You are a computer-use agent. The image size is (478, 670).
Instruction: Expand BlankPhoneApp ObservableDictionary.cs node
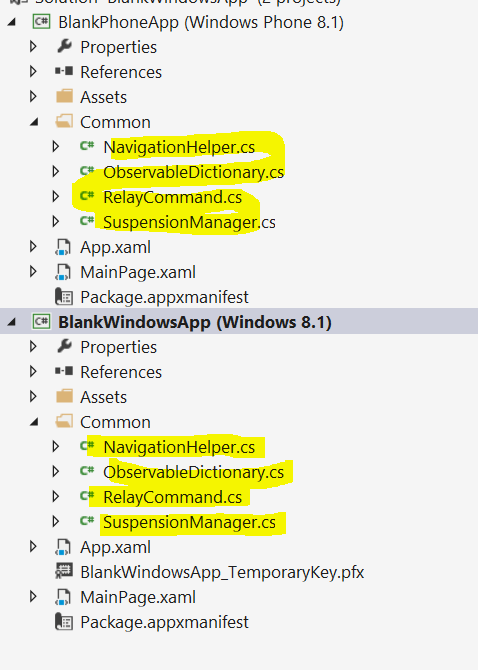click(56, 171)
